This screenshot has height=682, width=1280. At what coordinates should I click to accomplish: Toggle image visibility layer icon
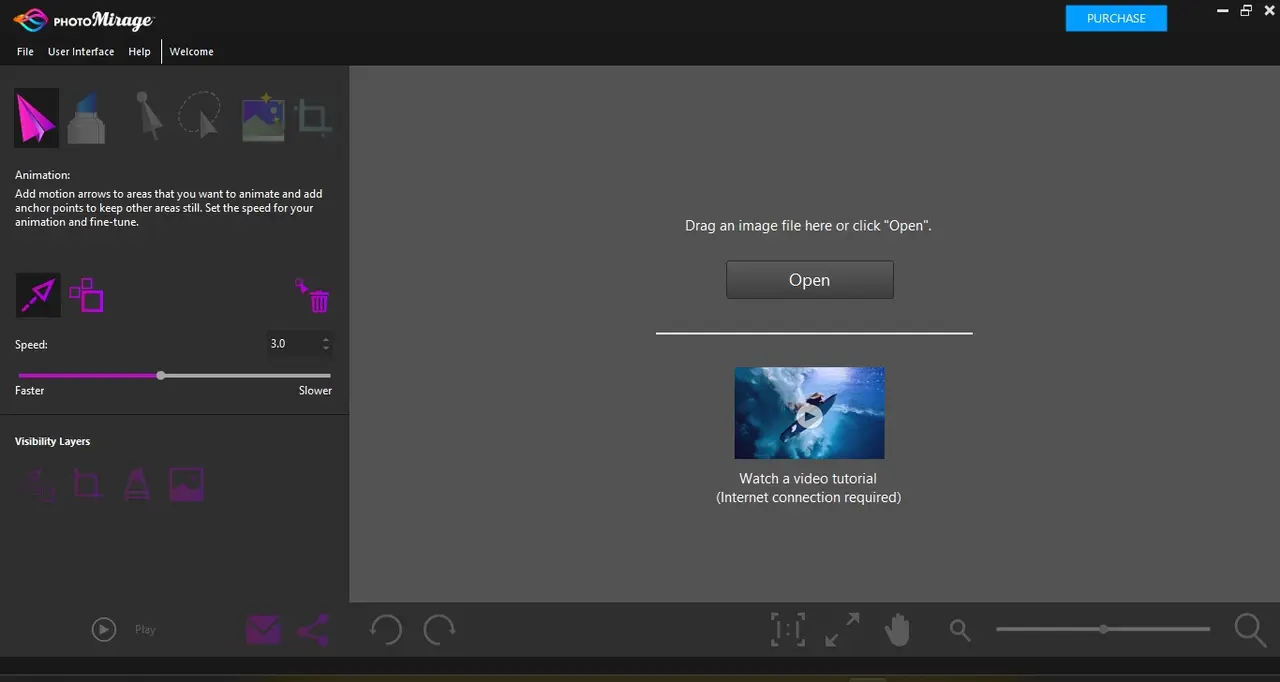coord(186,485)
